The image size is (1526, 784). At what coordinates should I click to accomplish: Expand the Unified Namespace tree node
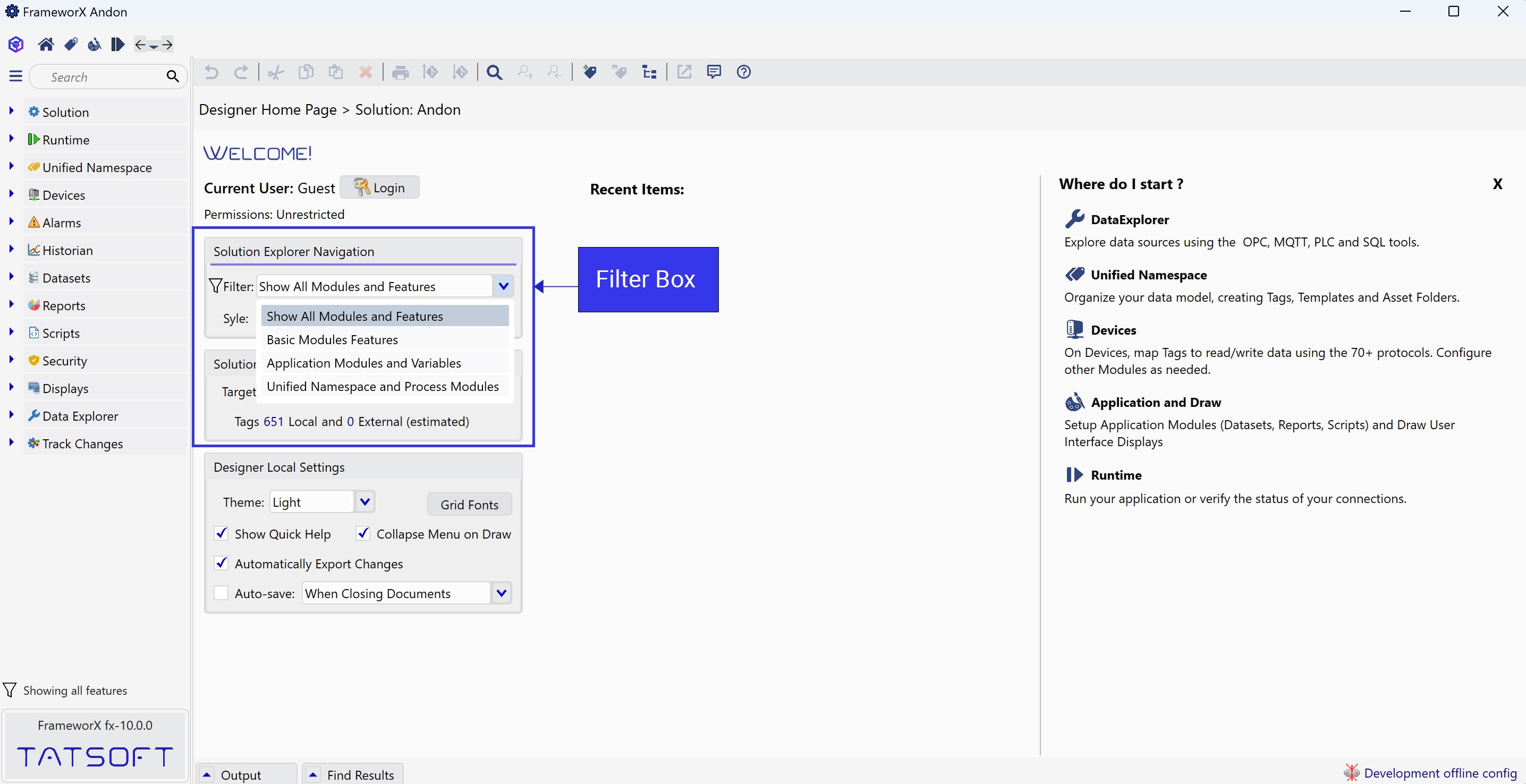coord(11,166)
